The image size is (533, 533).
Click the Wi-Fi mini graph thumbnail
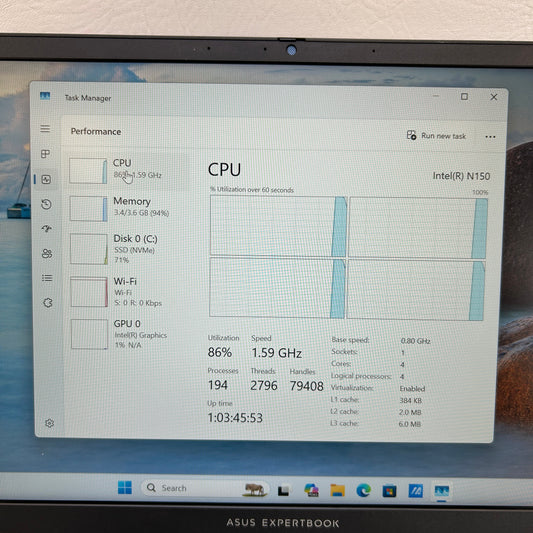pyautogui.click(x=89, y=292)
